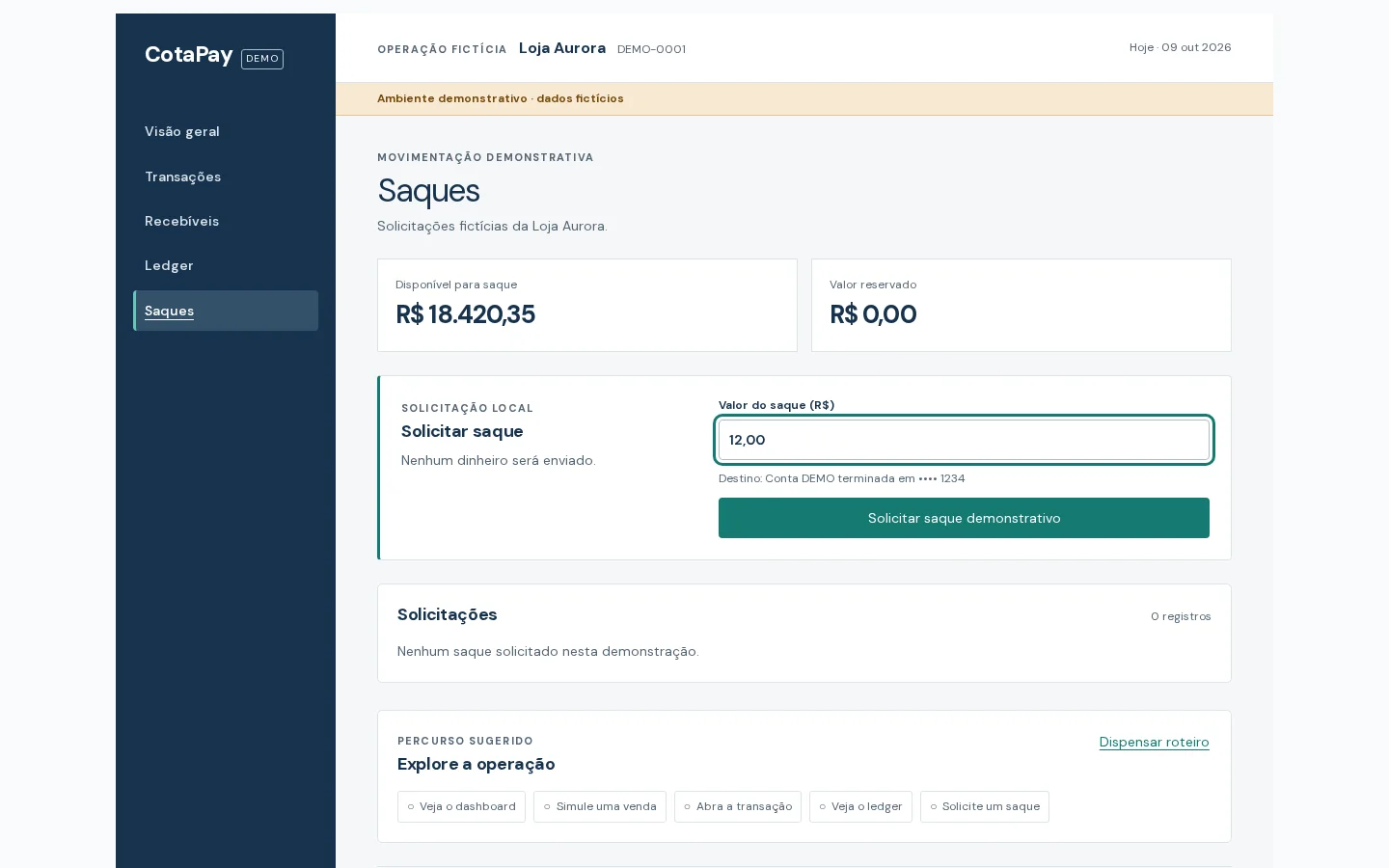Click Solicitar saque demonstrativo button
This screenshot has width=1389, height=868.
coord(964,518)
